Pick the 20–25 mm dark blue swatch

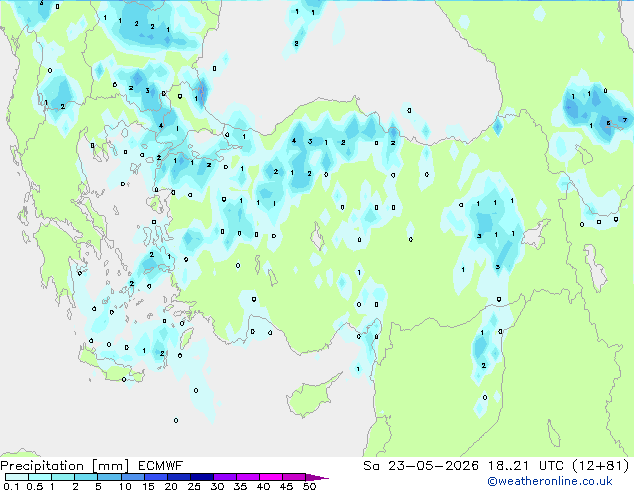[179, 477]
